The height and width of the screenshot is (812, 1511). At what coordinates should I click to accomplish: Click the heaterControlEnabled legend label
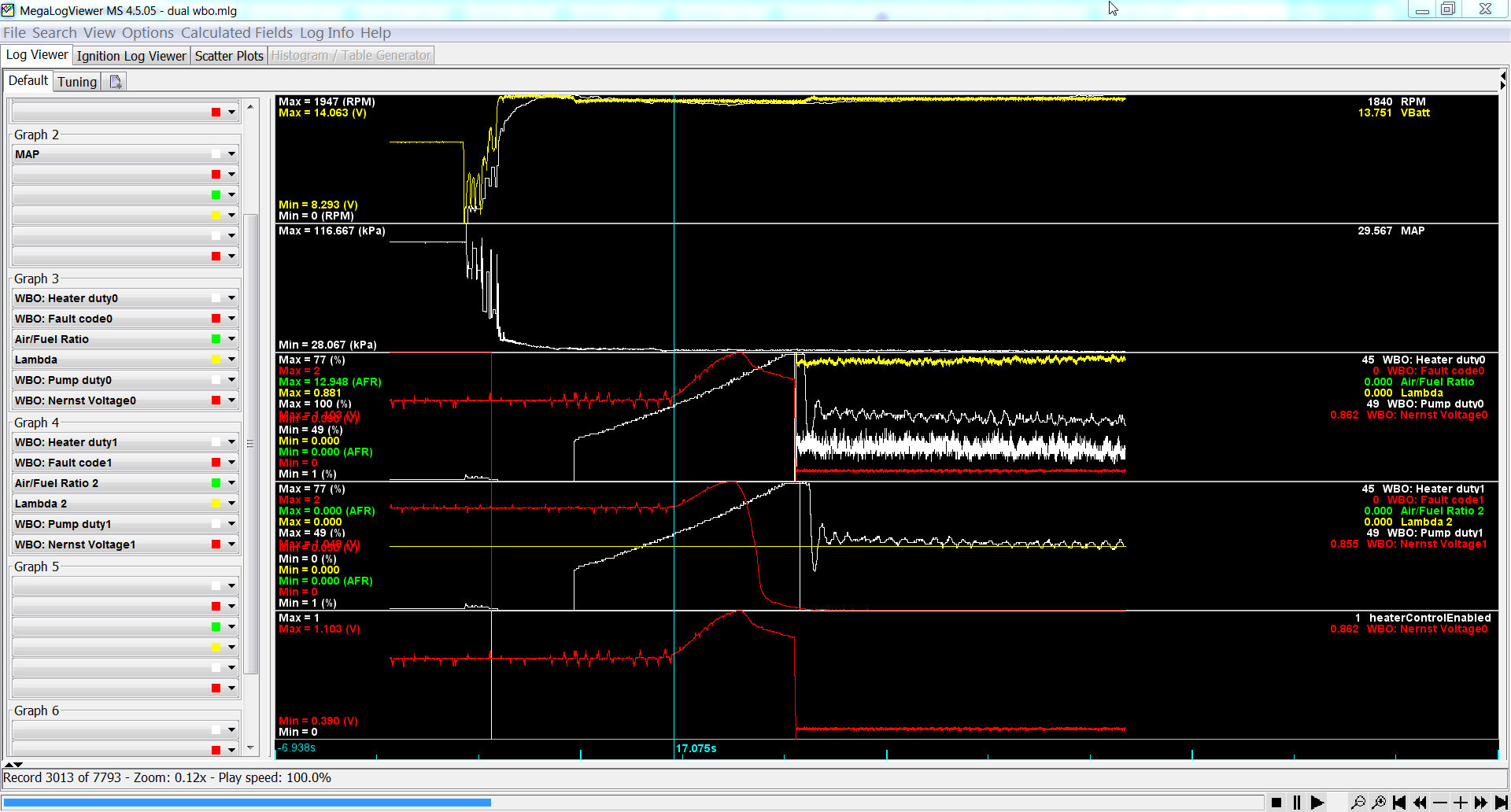tap(1430, 618)
